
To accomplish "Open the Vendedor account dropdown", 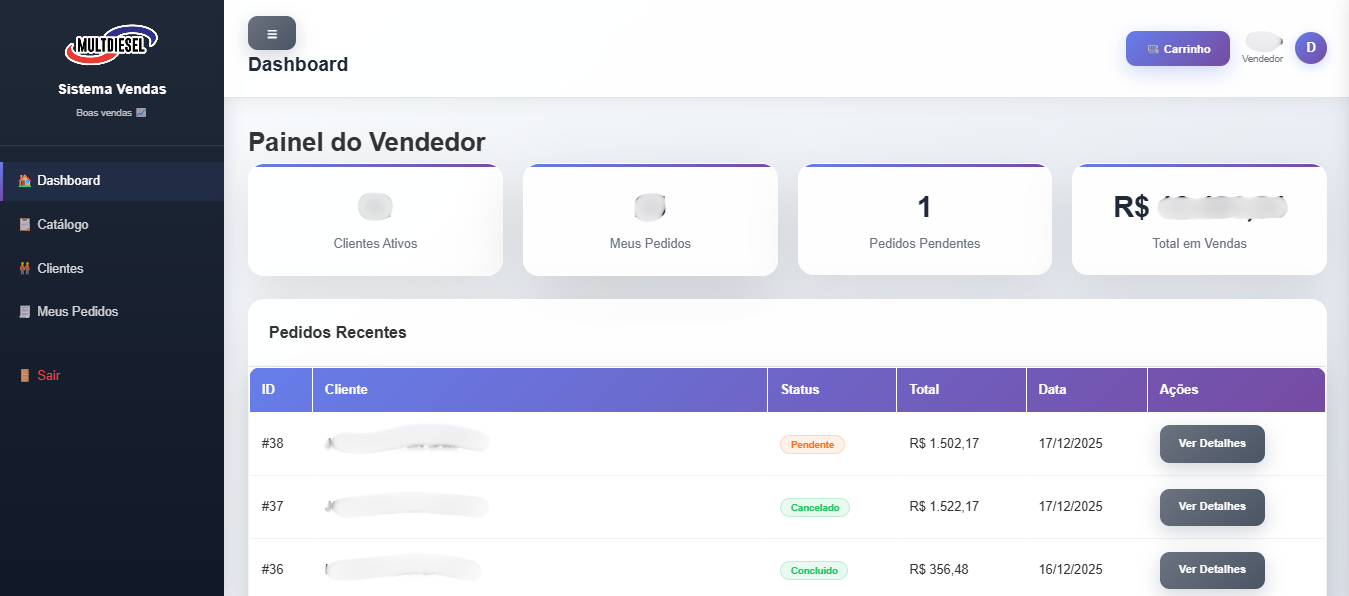I will coord(1262,47).
